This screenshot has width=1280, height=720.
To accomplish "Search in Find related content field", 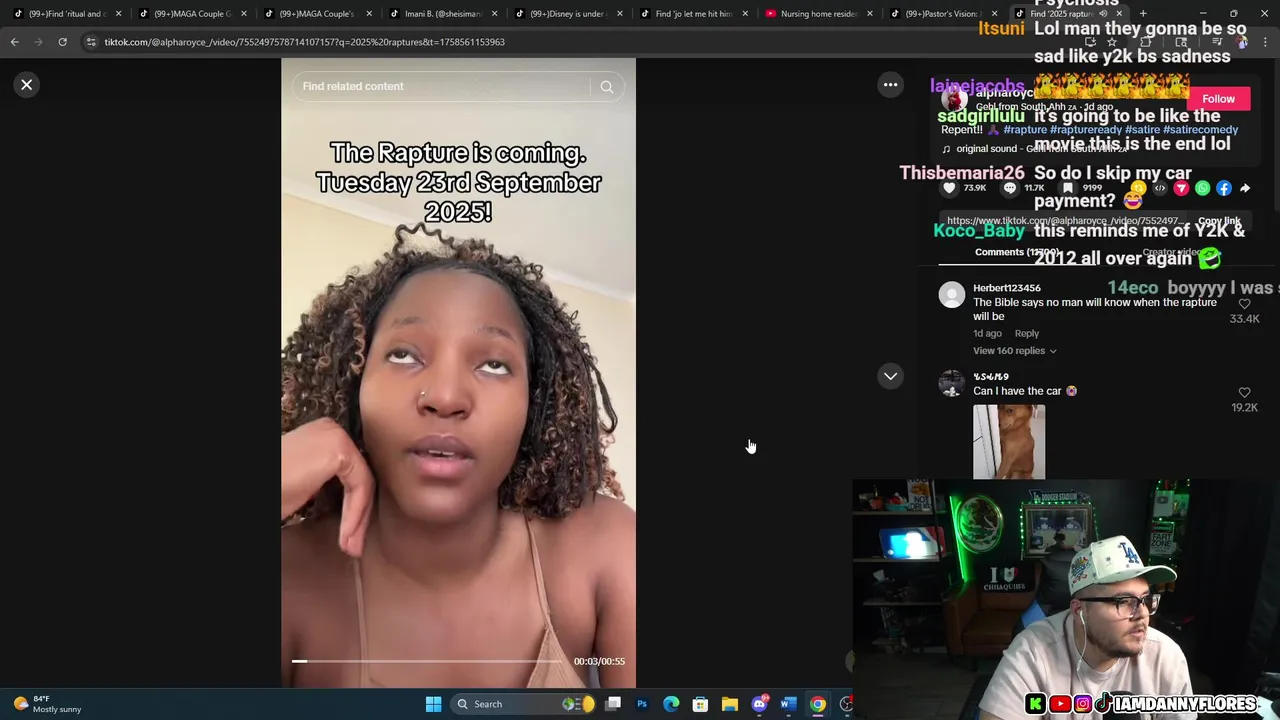I will (x=445, y=86).
